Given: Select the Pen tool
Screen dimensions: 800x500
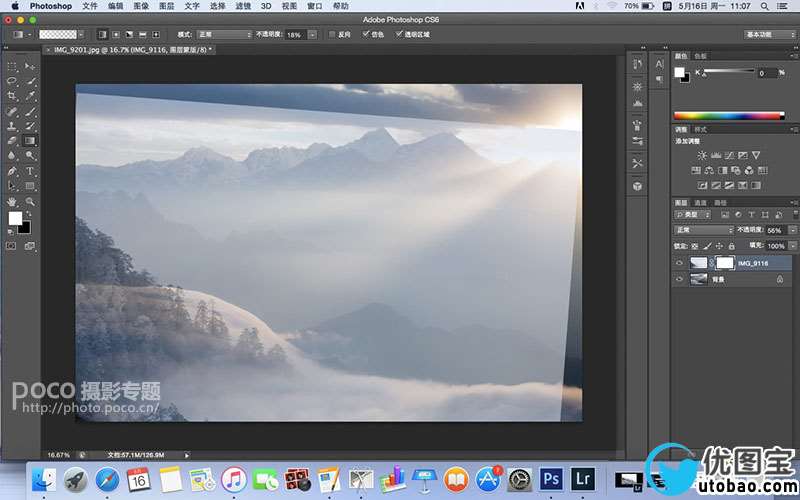Looking at the screenshot, I should click(12, 171).
